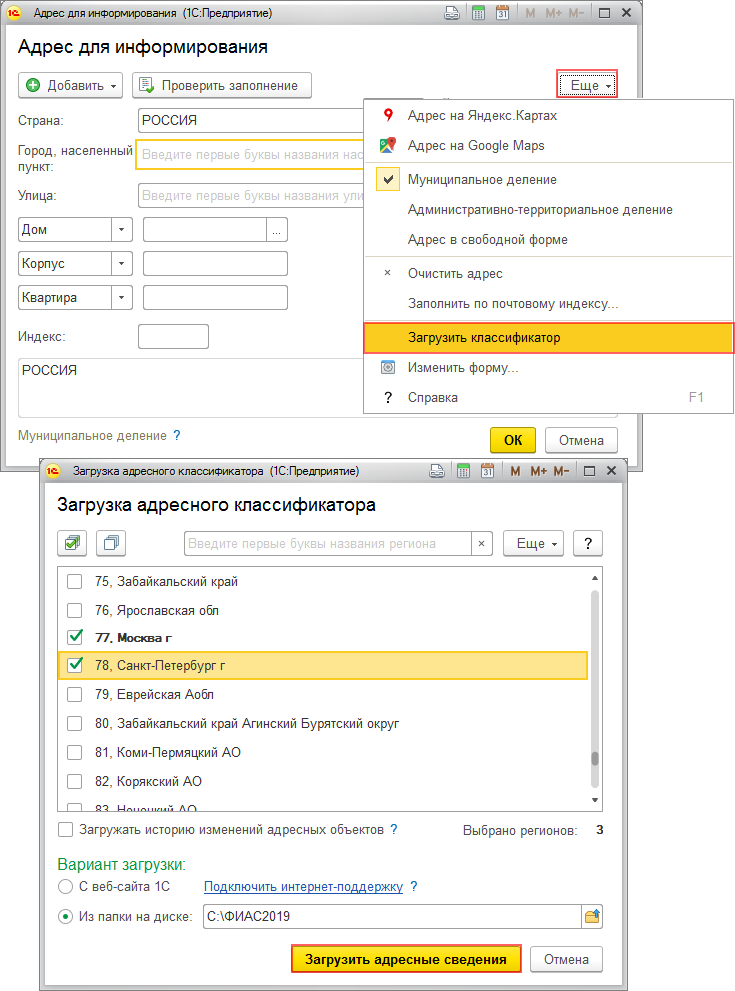Screen dimensions: 735x991
Task: Click calculator icon in Адрес для информирования titlebar
Action: pyautogui.click(x=478, y=13)
